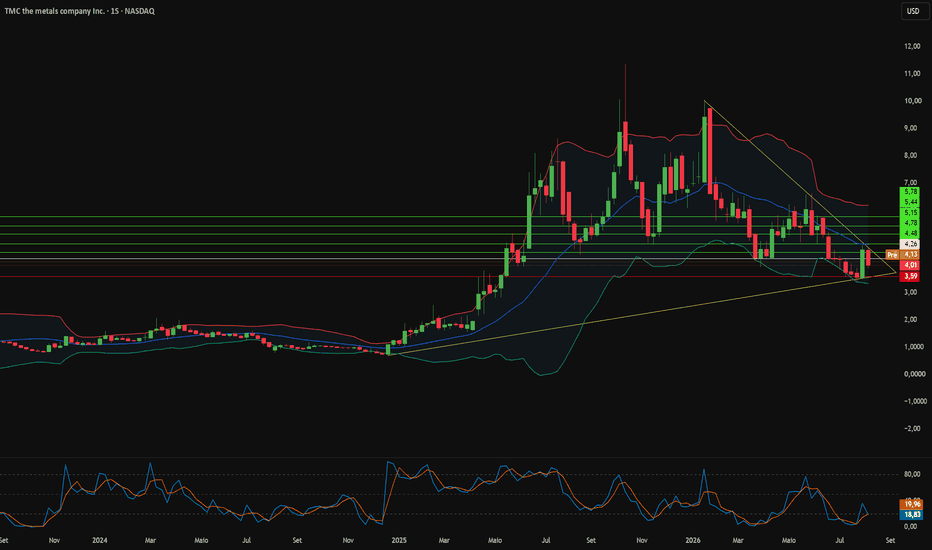Click the orange Pré pre-market label
Screen dimensions: 932x550
click(x=892, y=254)
